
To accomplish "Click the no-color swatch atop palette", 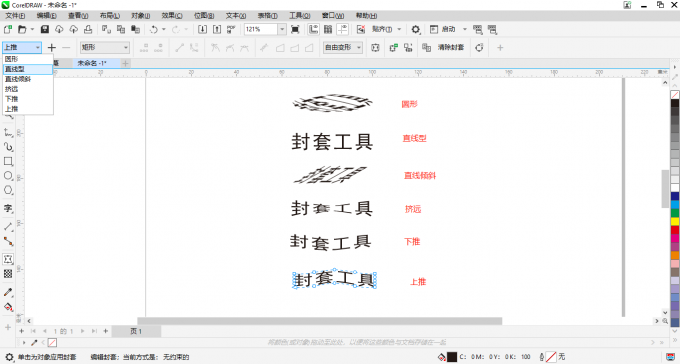I will tap(675, 95).
